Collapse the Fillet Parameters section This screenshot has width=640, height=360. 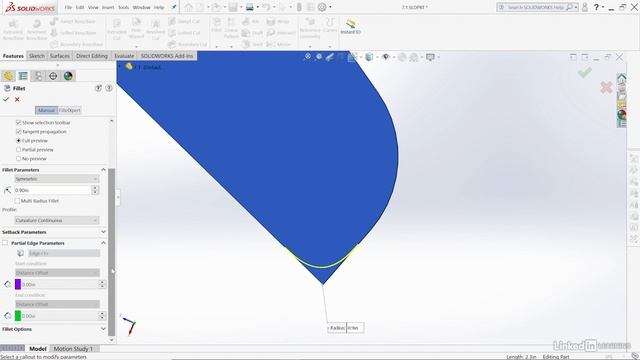[x=103, y=170]
